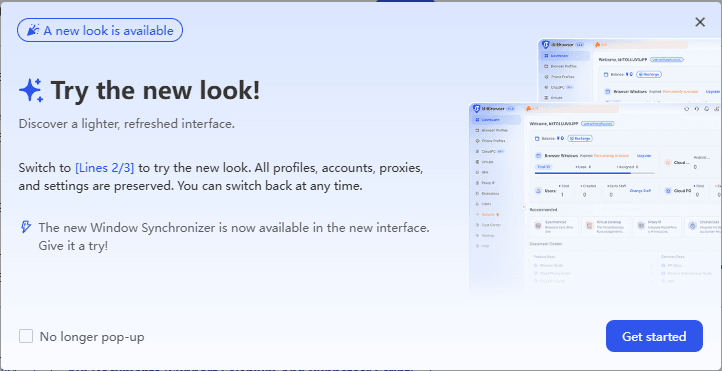Viewport: 722px width, 371px height.
Task: Click the 'Give it a try!' text
Action: pyautogui.click(x=73, y=245)
